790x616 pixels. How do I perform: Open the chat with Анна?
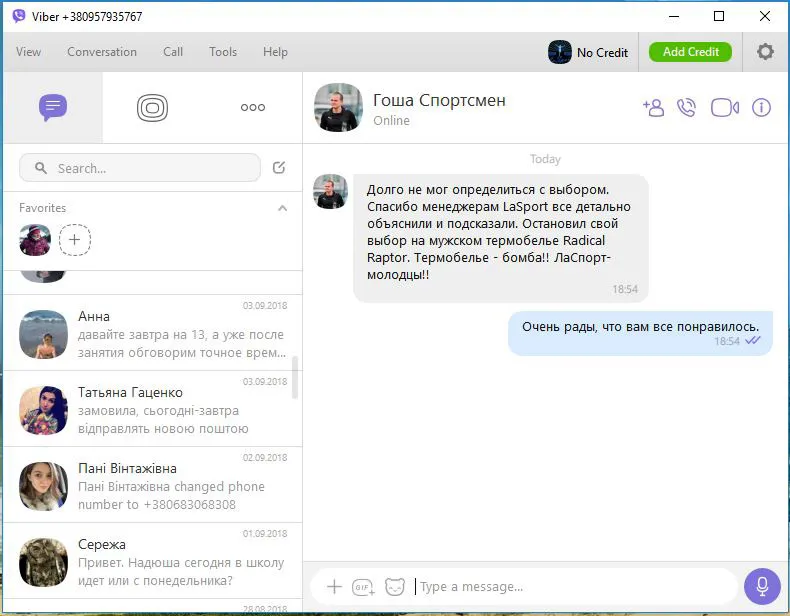(x=153, y=333)
